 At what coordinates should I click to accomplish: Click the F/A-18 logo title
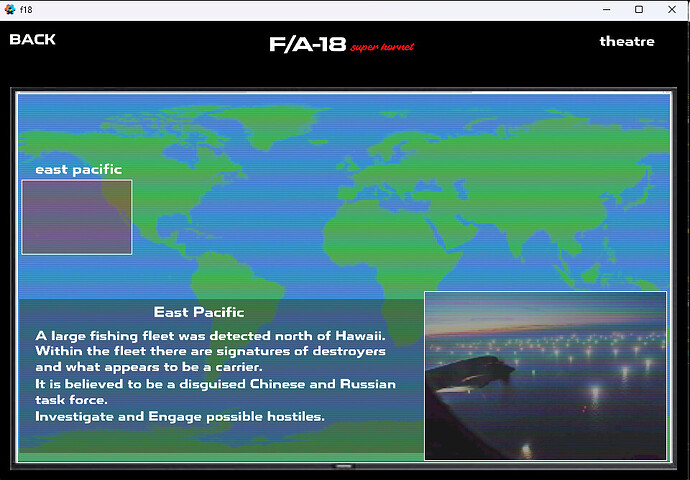click(307, 45)
